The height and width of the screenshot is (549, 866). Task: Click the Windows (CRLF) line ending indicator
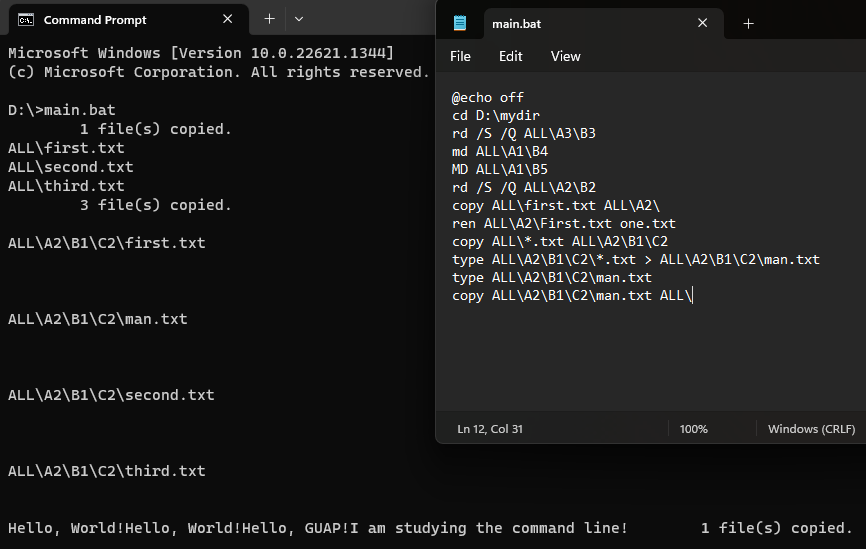pos(811,429)
